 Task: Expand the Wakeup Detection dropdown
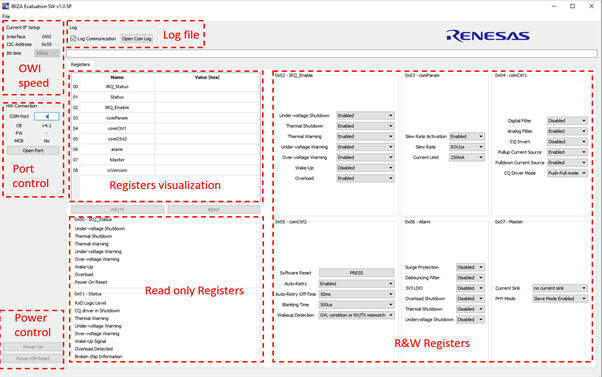(357, 315)
